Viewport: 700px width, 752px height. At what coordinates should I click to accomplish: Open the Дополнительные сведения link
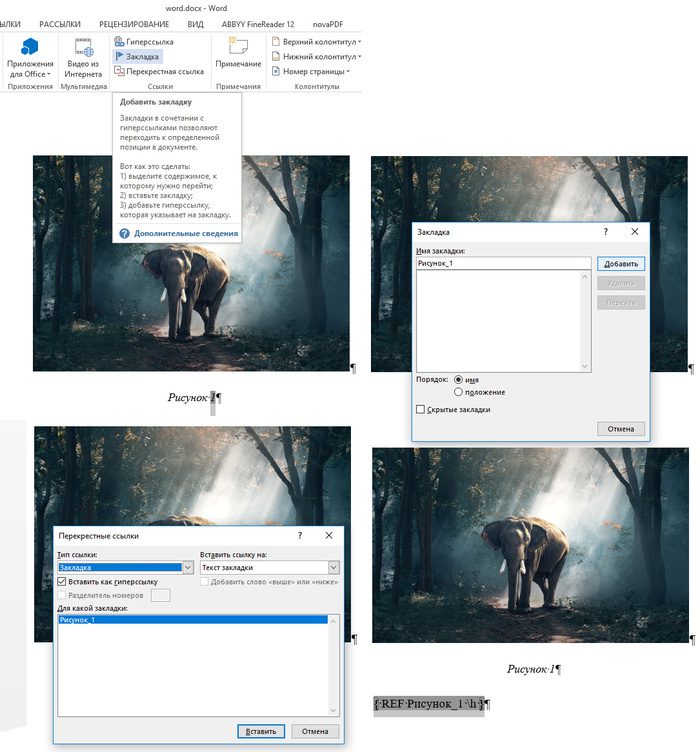click(x=186, y=234)
